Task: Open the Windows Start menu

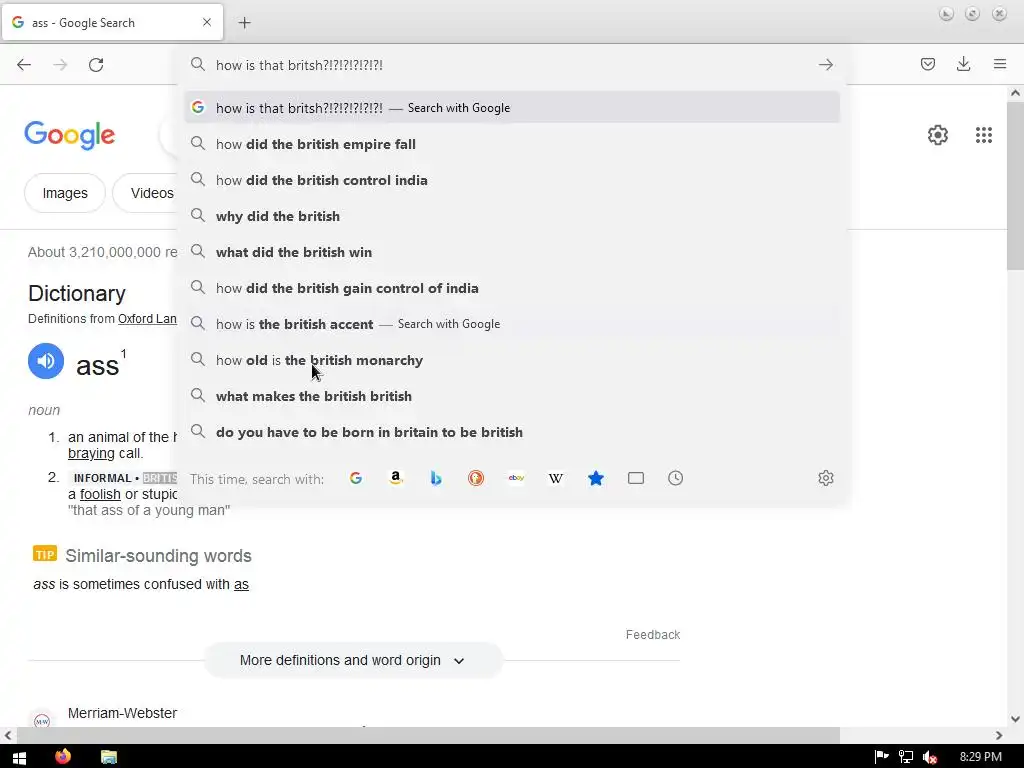Action: (19, 757)
